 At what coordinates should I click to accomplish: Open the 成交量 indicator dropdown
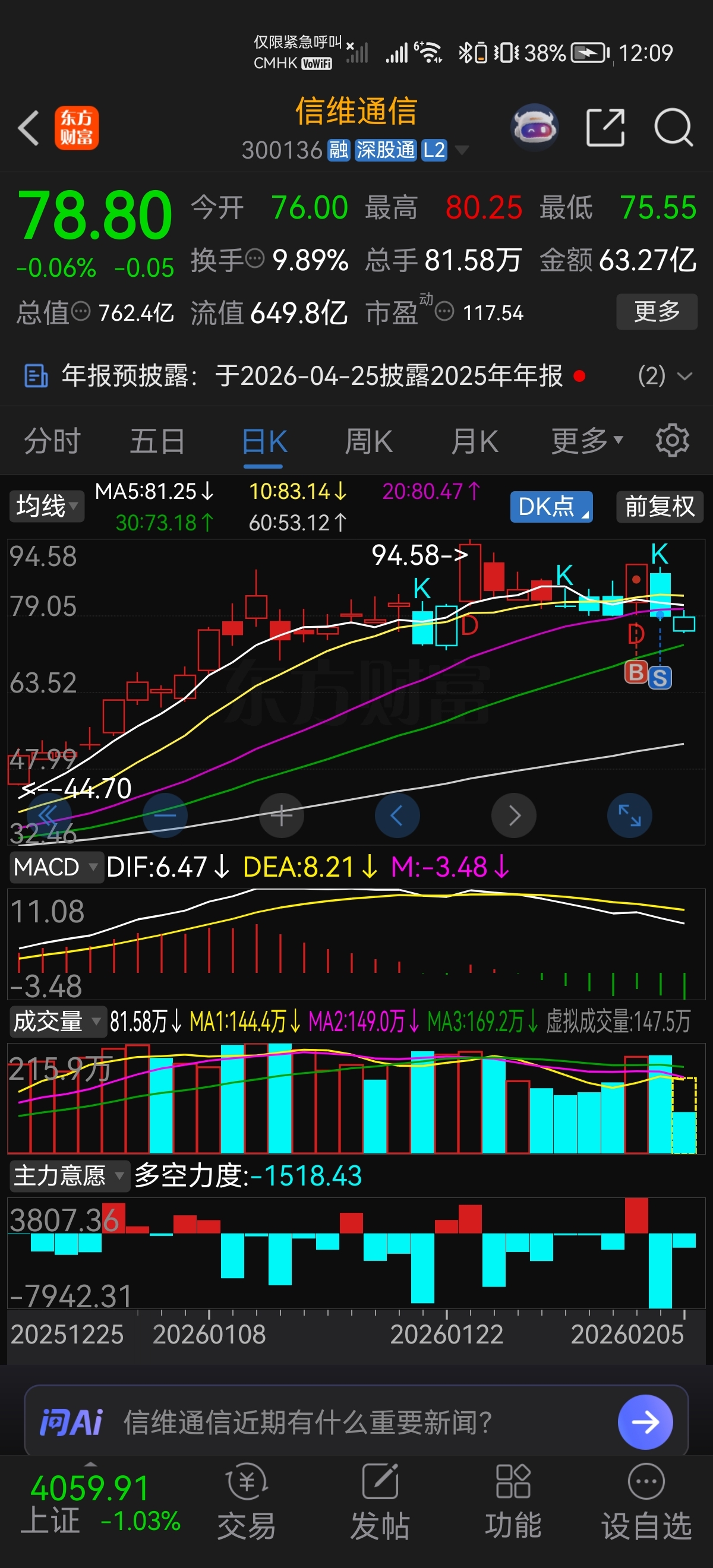click(58, 1022)
